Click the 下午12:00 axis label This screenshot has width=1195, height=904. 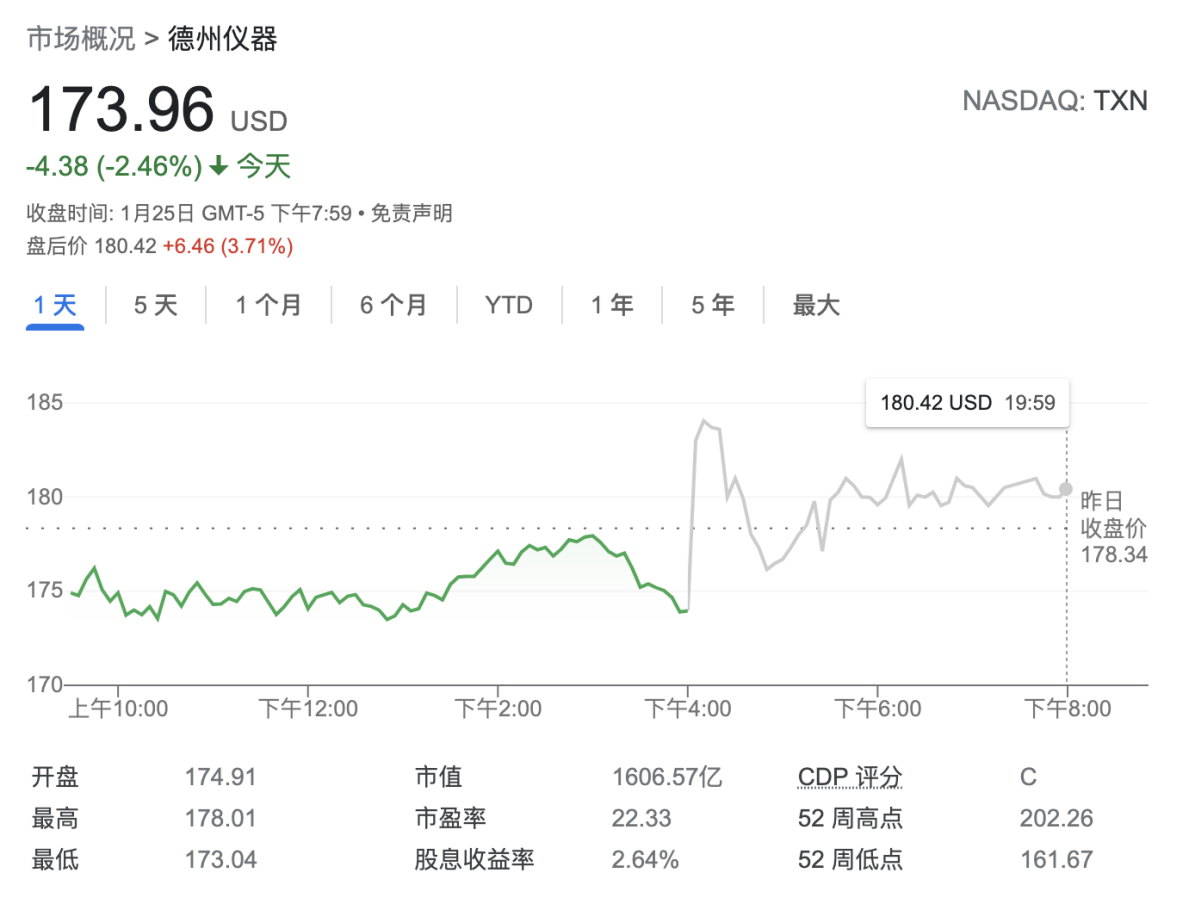[308, 709]
